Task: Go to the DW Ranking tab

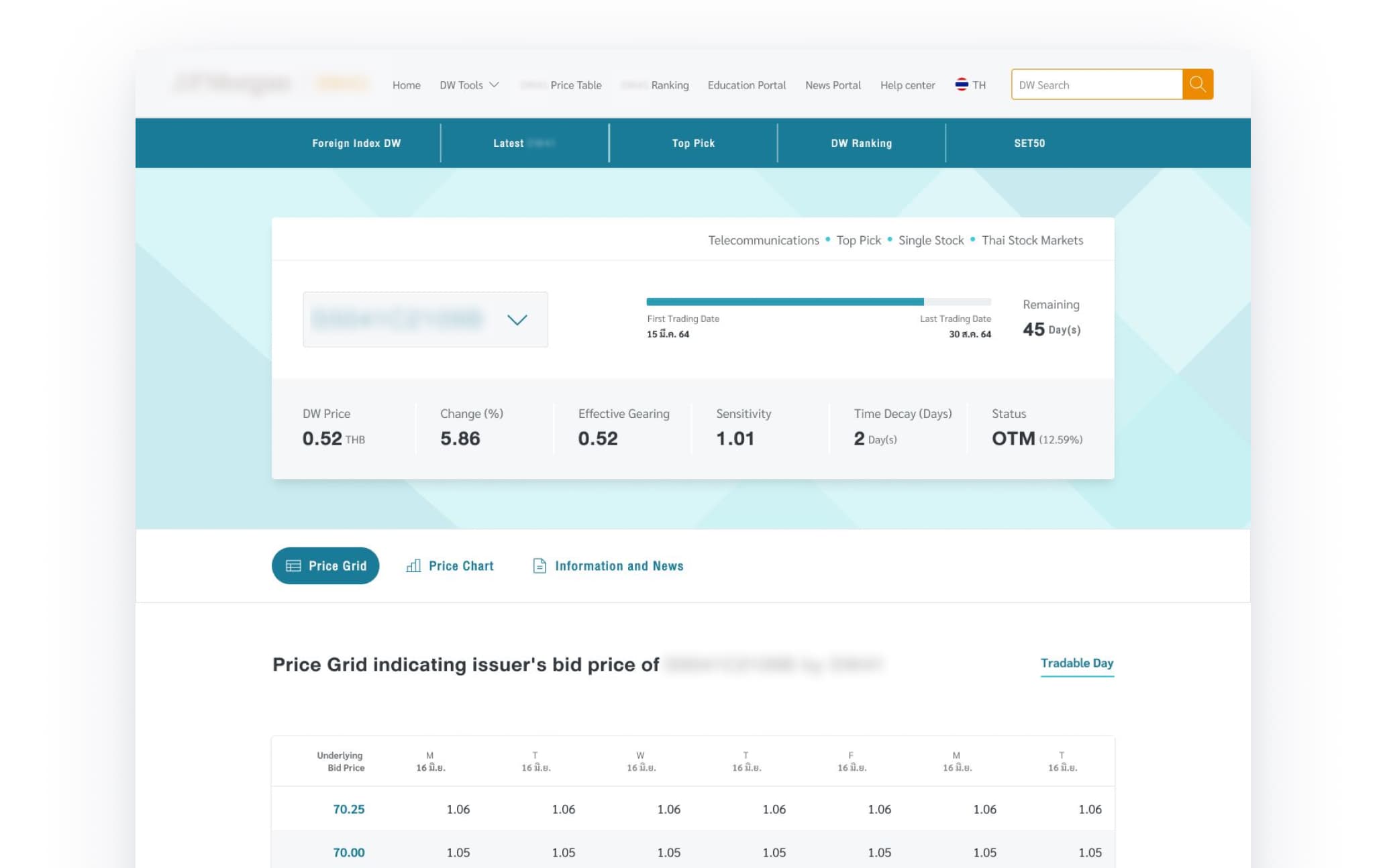Action: (861, 143)
